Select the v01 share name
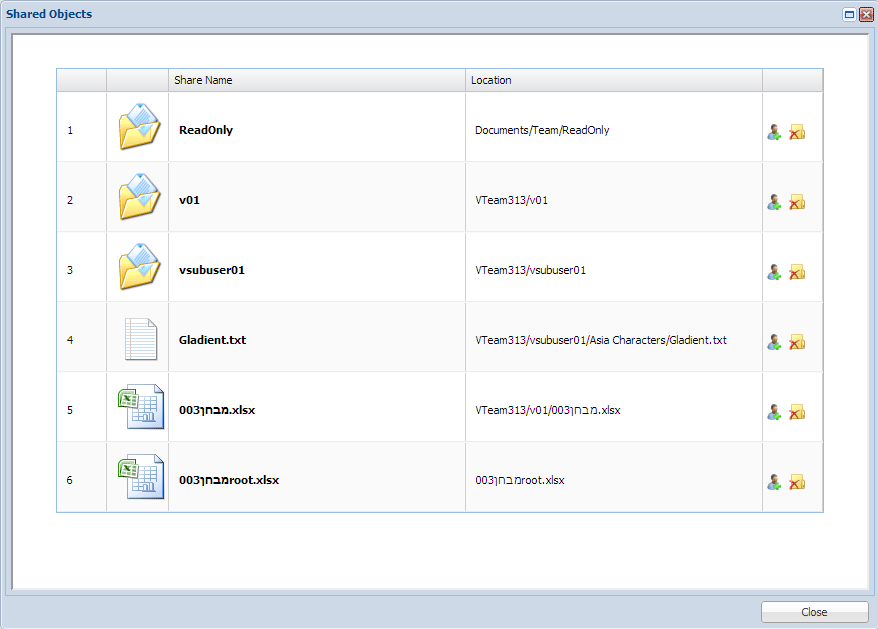Viewport: 878px width, 629px height. click(x=189, y=200)
